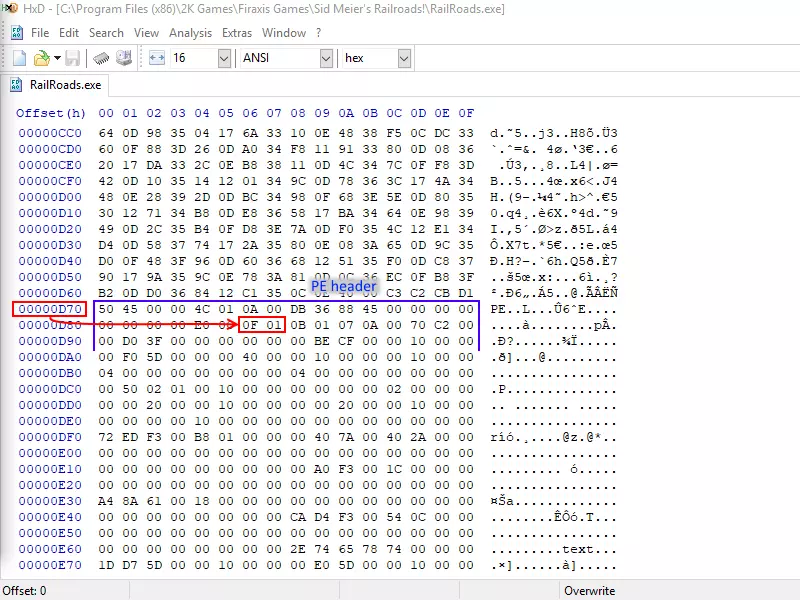Click decoded text 'rió.¸....@z.@*..'
Image resolution: width=800 pixels, height=600 pixels.
[x=554, y=437]
